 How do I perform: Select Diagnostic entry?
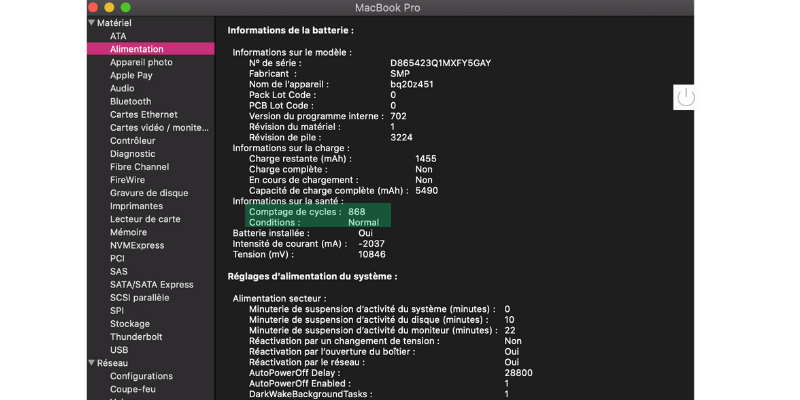[133, 154]
